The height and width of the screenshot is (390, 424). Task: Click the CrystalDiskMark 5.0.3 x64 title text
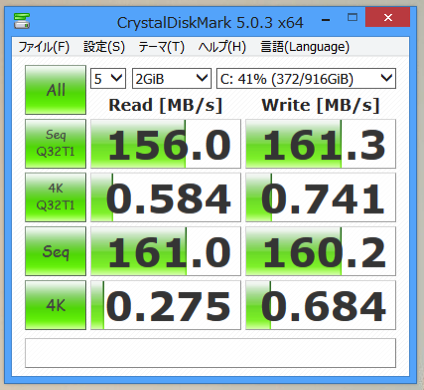[x=210, y=23]
